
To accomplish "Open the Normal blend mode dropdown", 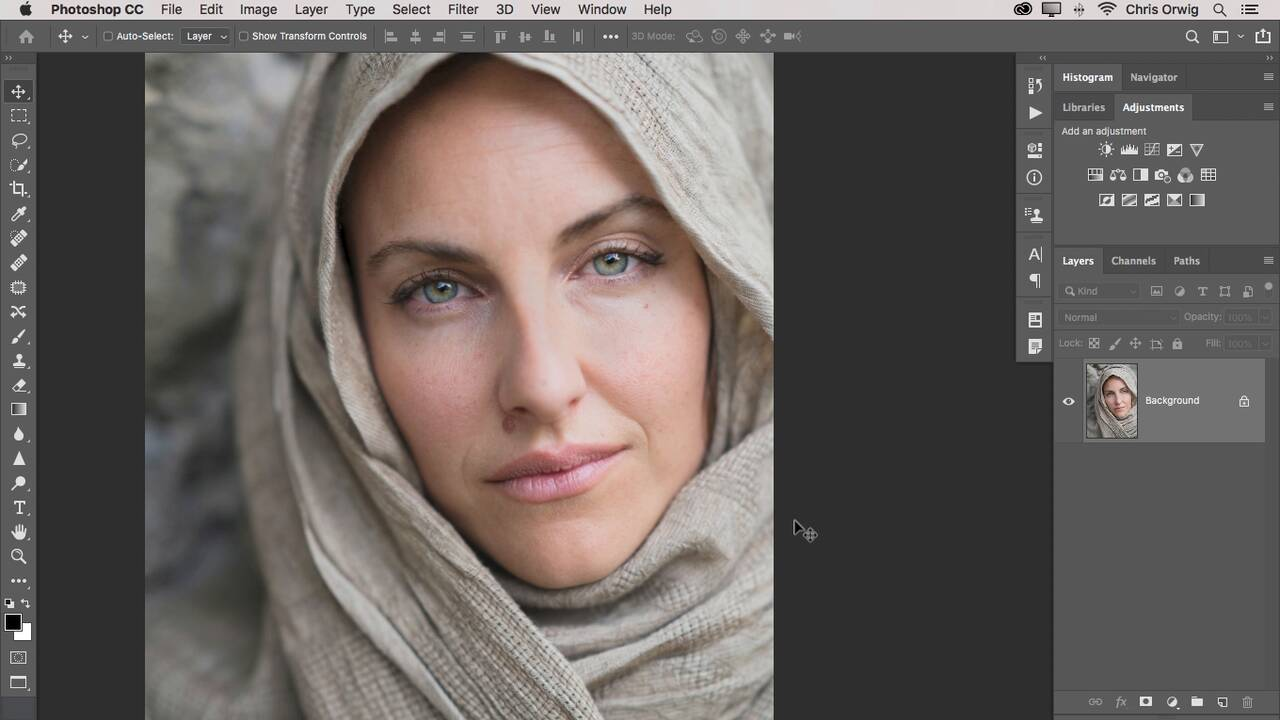I will (1119, 317).
